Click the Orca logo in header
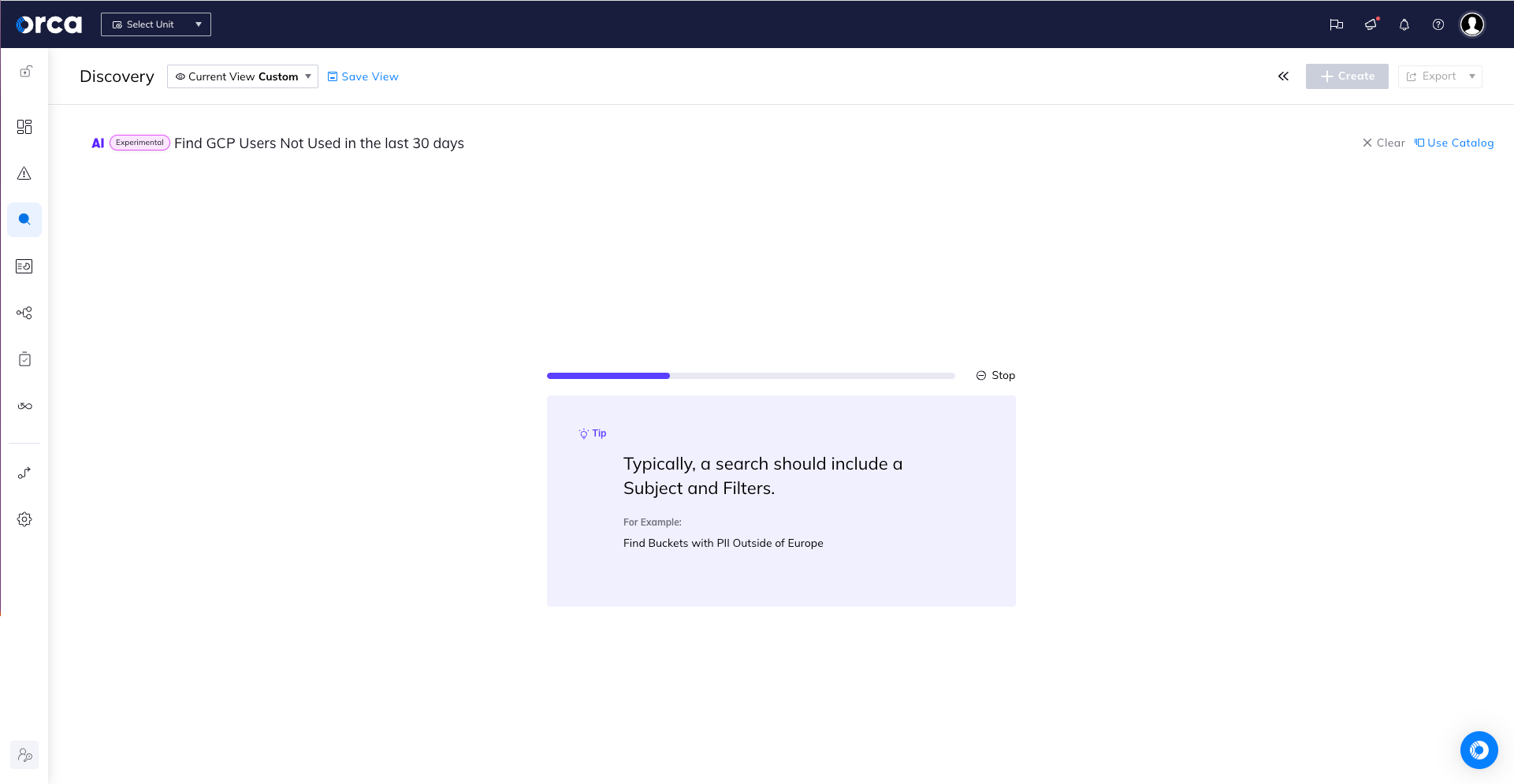This screenshot has width=1514, height=784. (x=49, y=24)
